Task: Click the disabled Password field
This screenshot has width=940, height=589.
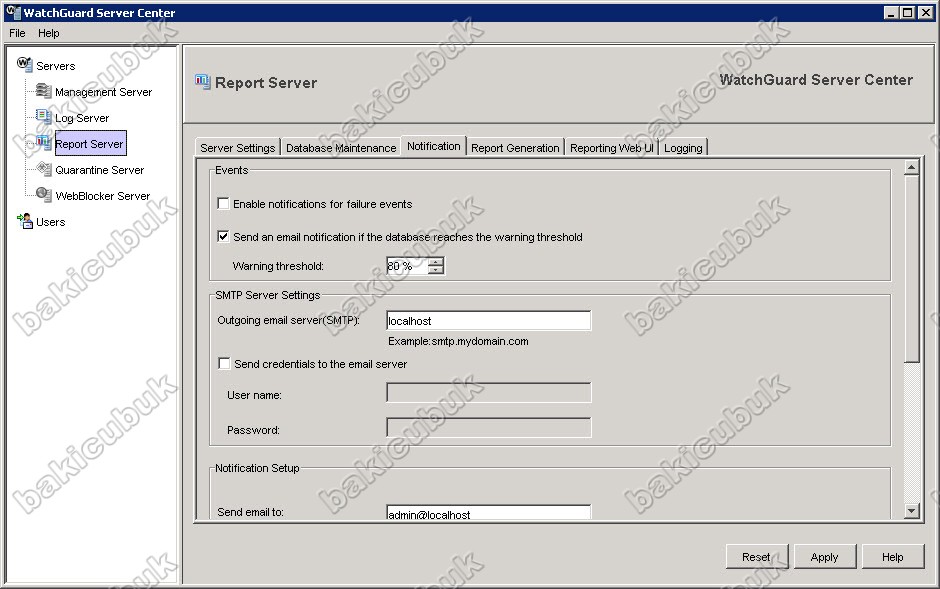Action: [489, 427]
